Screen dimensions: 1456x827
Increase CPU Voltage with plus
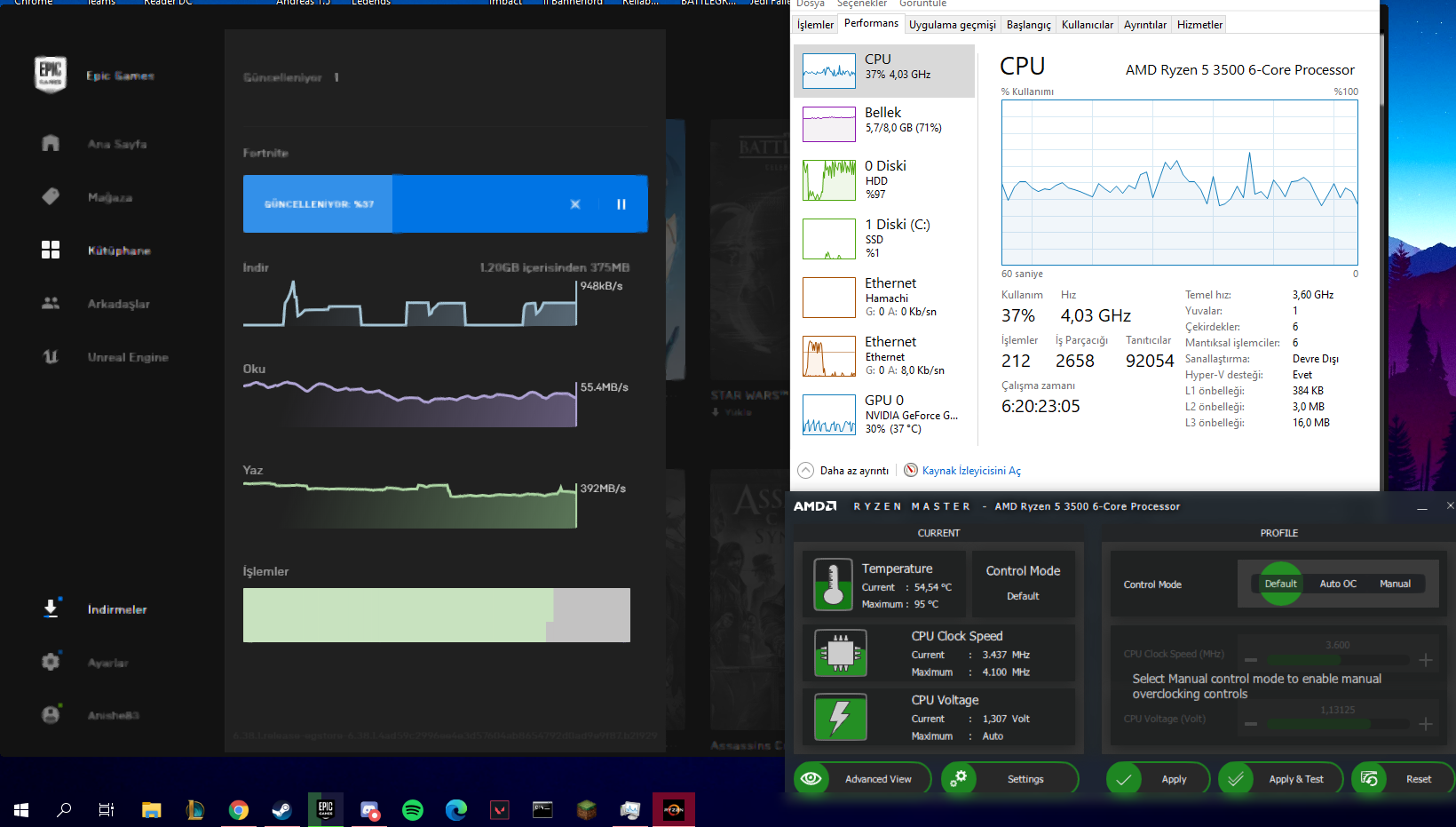[x=1425, y=724]
